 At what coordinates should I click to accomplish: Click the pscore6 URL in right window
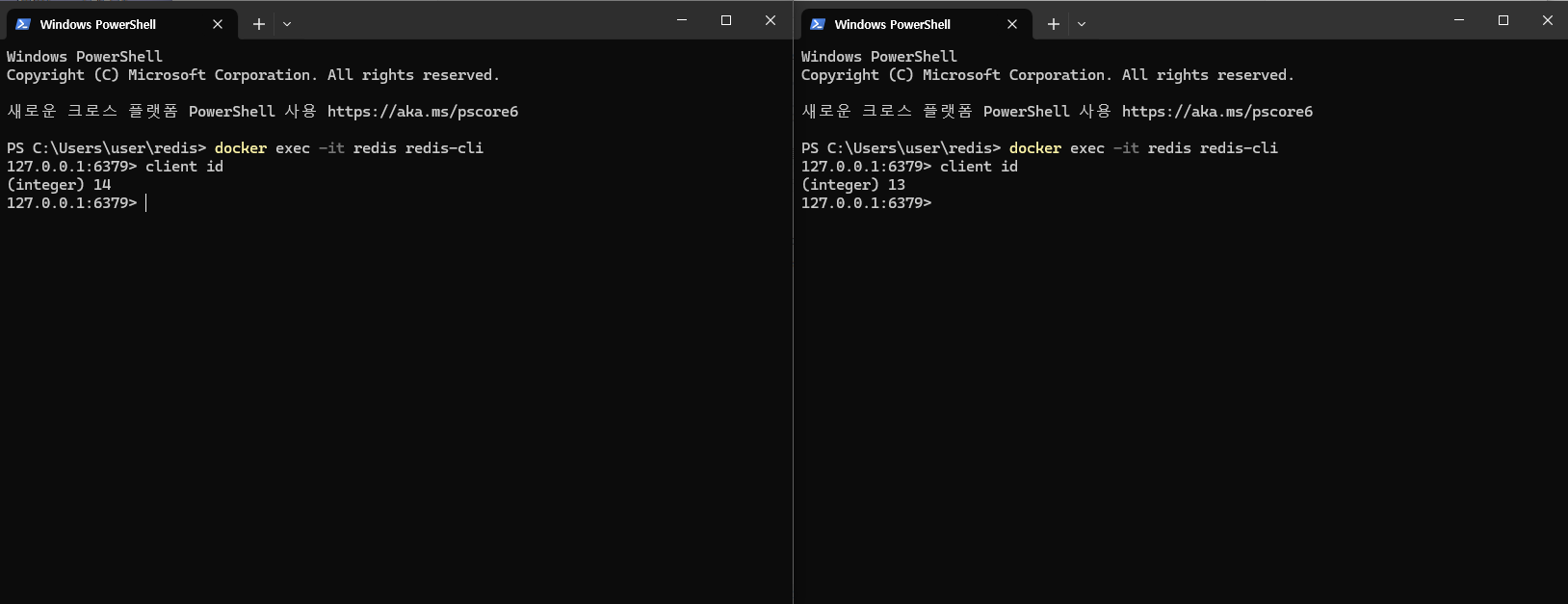pyautogui.click(x=1217, y=112)
